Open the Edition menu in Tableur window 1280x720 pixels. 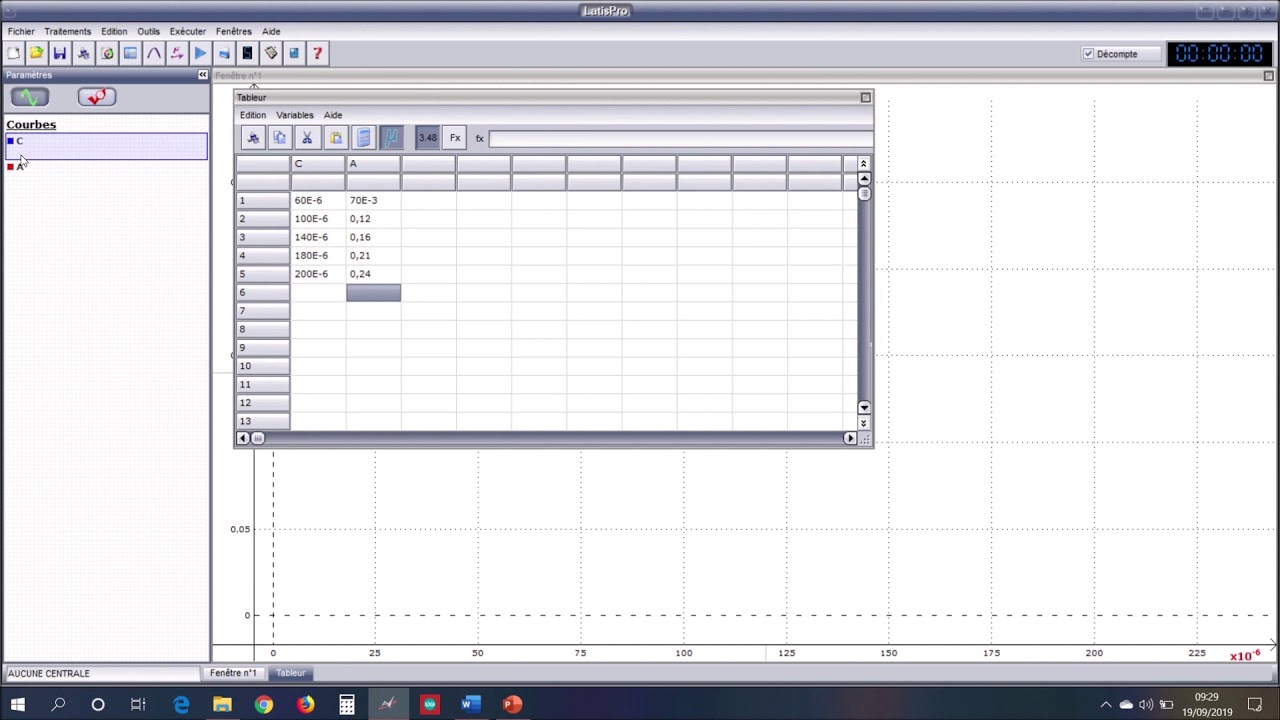(x=253, y=115)
